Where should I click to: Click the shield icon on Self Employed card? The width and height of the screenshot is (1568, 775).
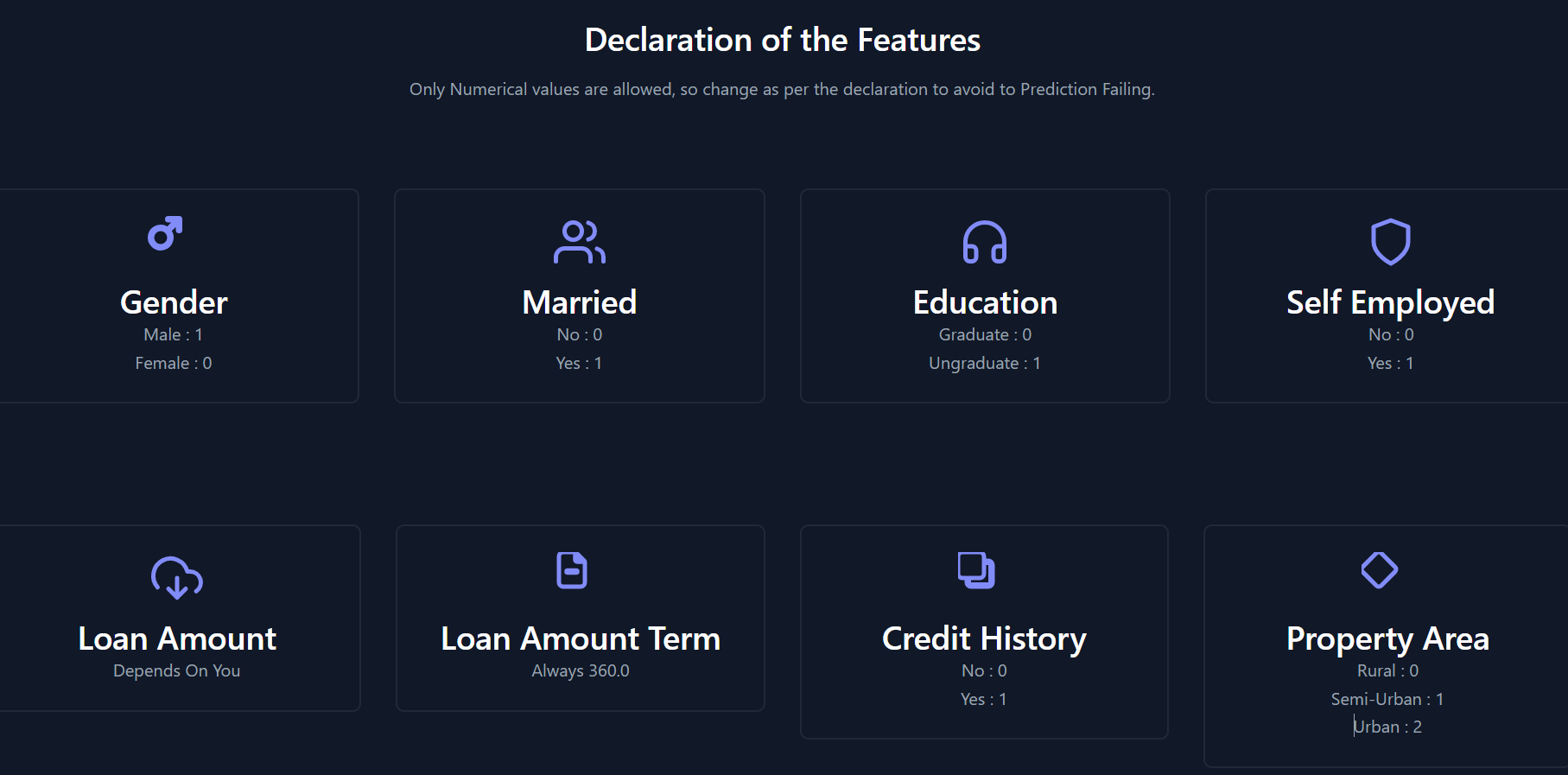tap(1389, 243)
